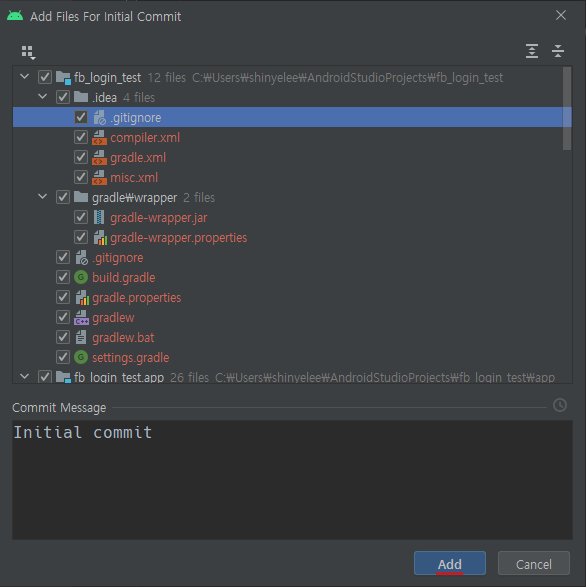The width and height of the screenshot is (586, 587).
Task: Click the root-level .gitignore file icon
Action: click(81, 258)
